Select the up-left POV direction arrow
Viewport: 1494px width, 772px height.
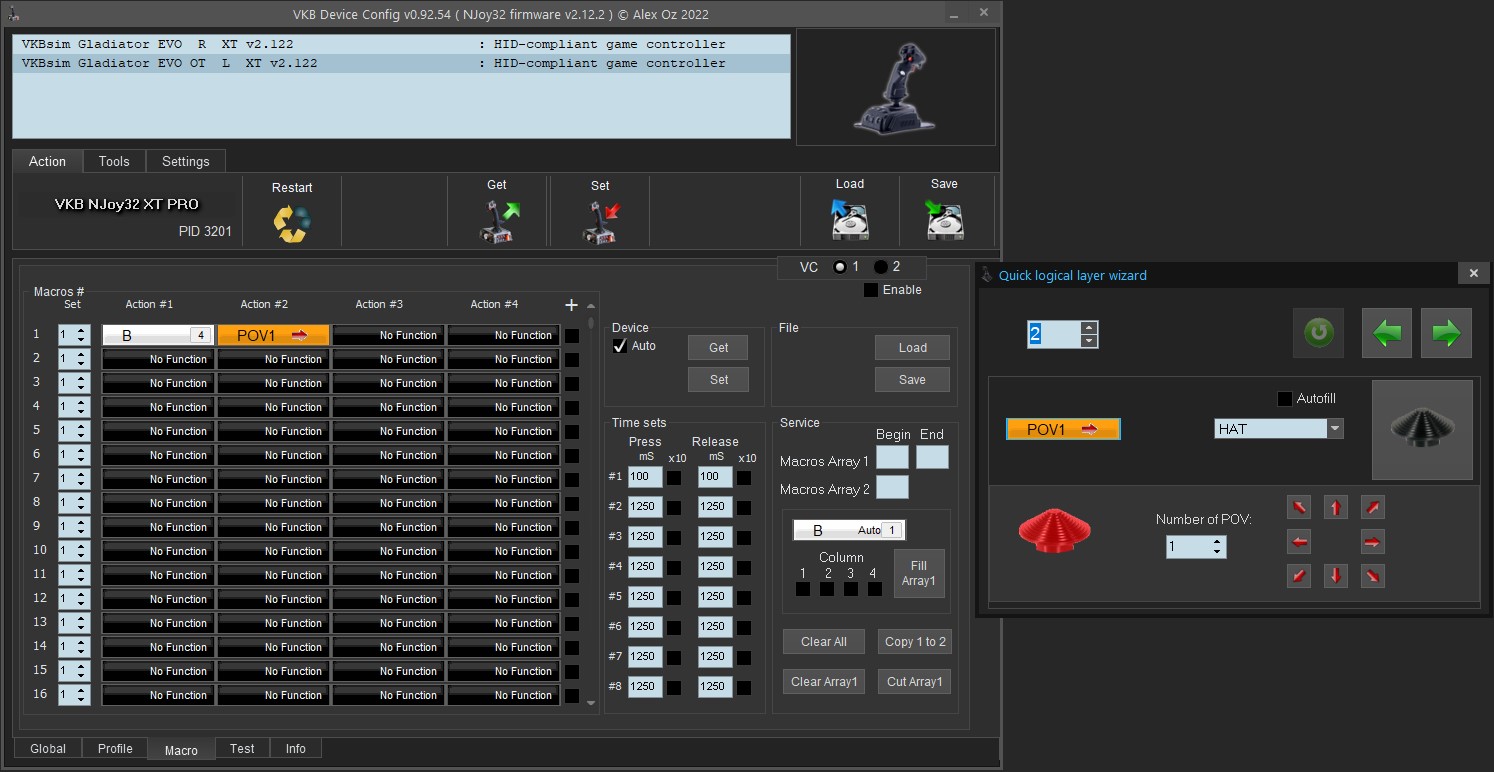click(x=1299, y=507)
